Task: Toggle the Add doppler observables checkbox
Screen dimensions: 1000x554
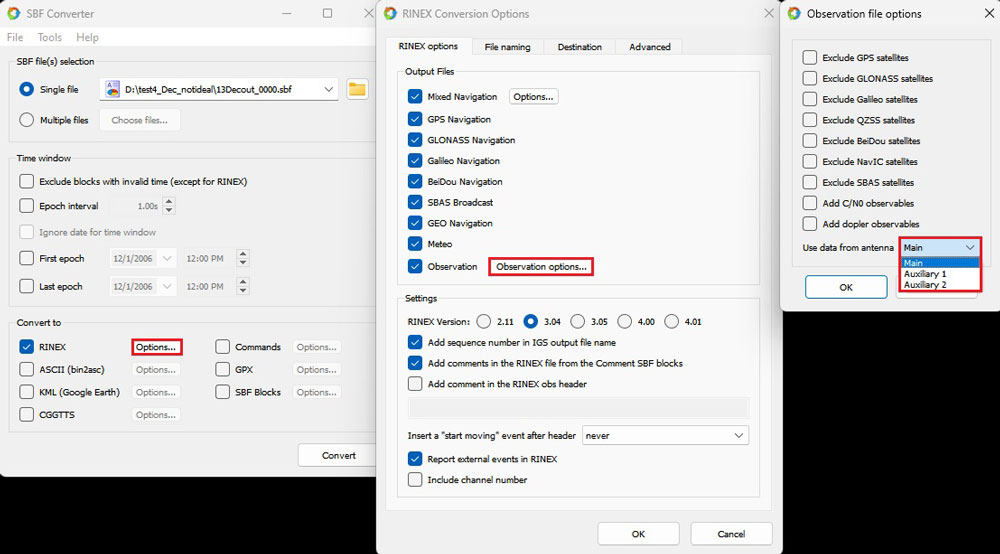Action: [810, 224]
